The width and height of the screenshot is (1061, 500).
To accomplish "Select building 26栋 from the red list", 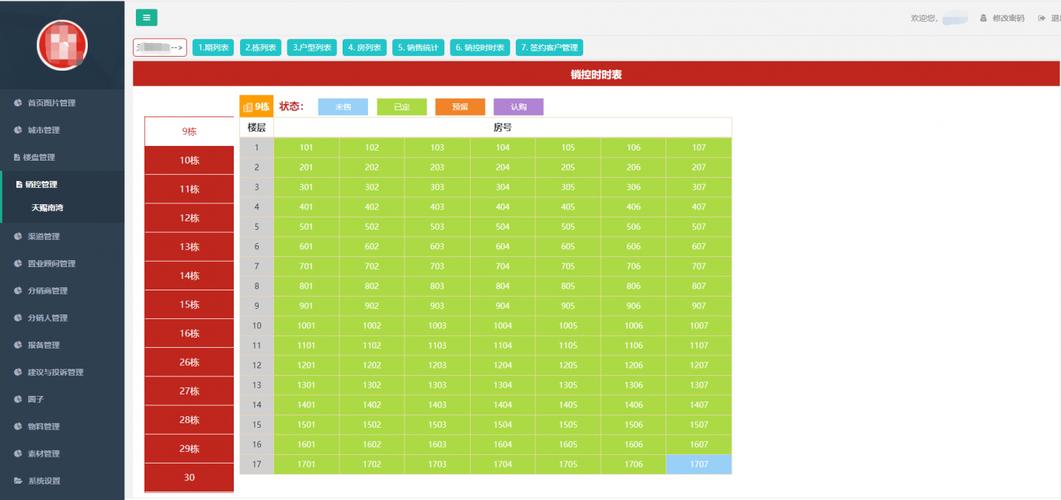I will [x=189, y=362].
